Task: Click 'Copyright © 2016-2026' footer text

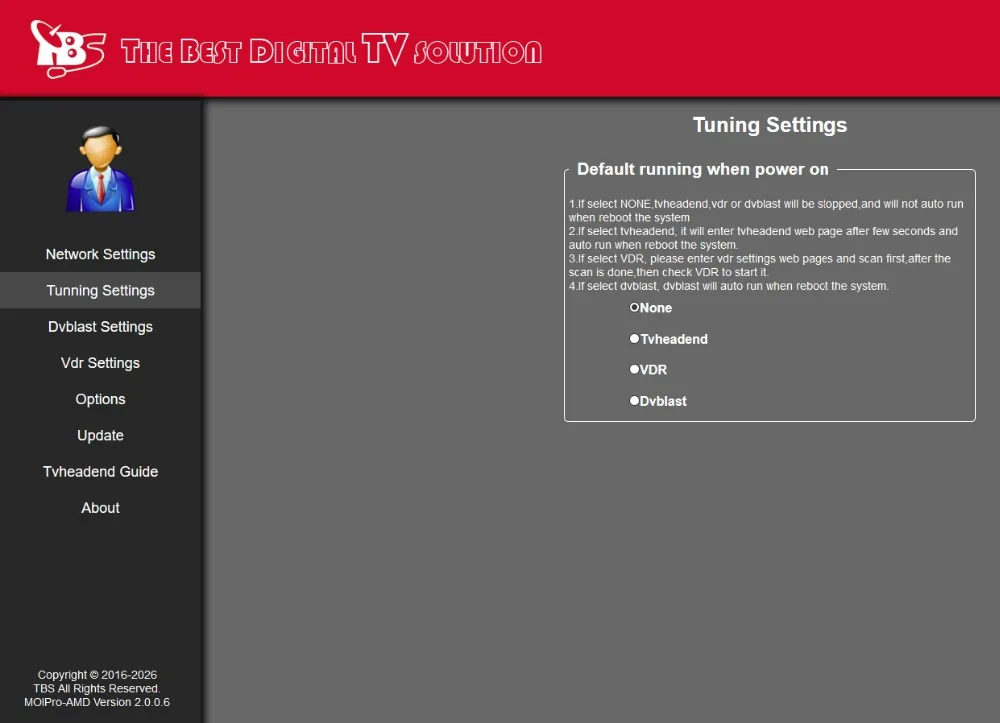Action: click(x=97, y=675)
